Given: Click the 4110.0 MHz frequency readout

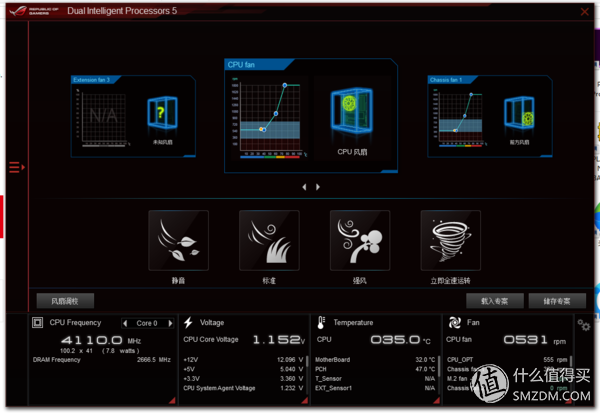Looking at the screenshot, I should point(101,340).
